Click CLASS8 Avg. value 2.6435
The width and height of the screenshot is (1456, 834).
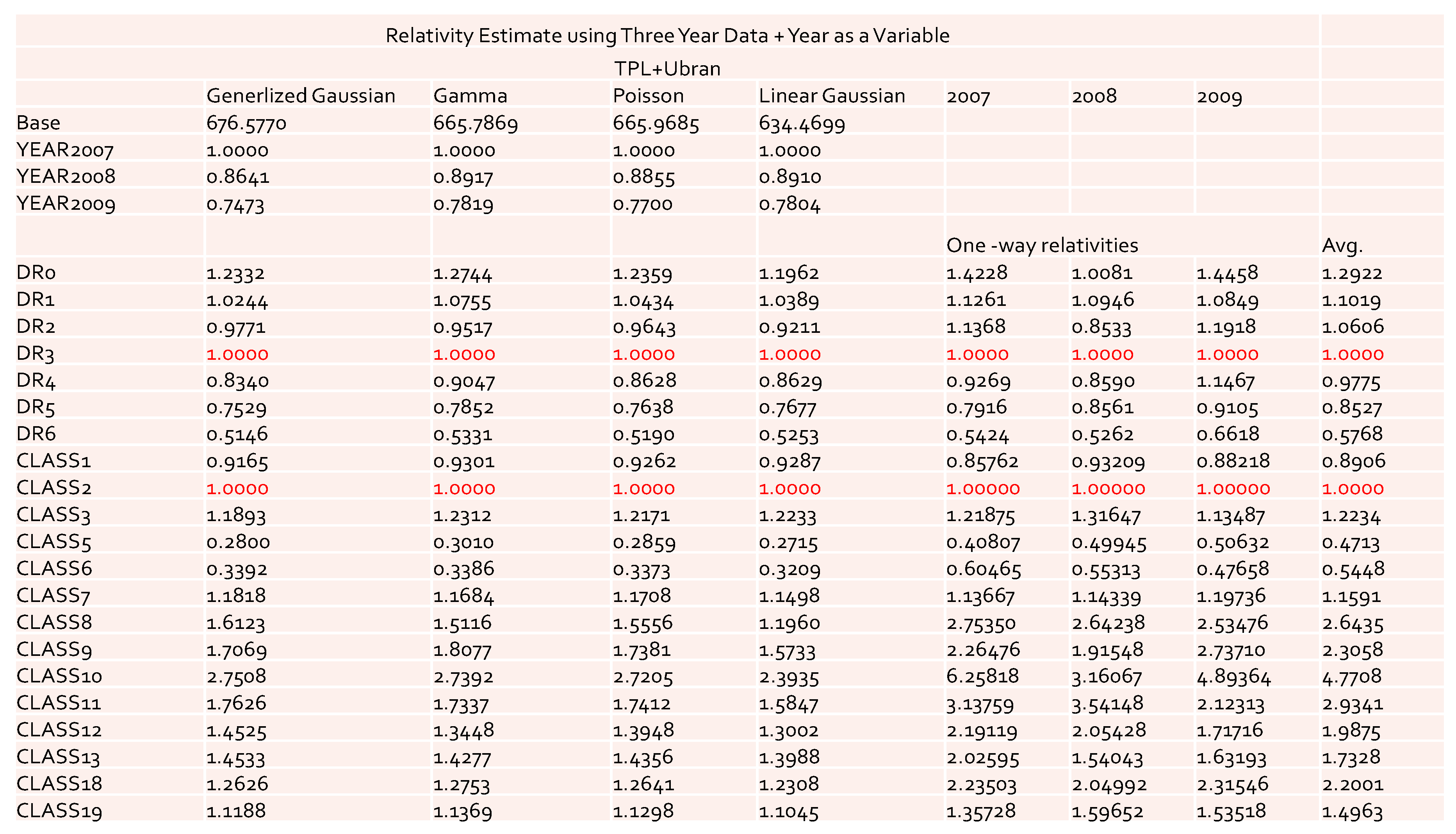pyautogui.click(x=1353, y=623)
